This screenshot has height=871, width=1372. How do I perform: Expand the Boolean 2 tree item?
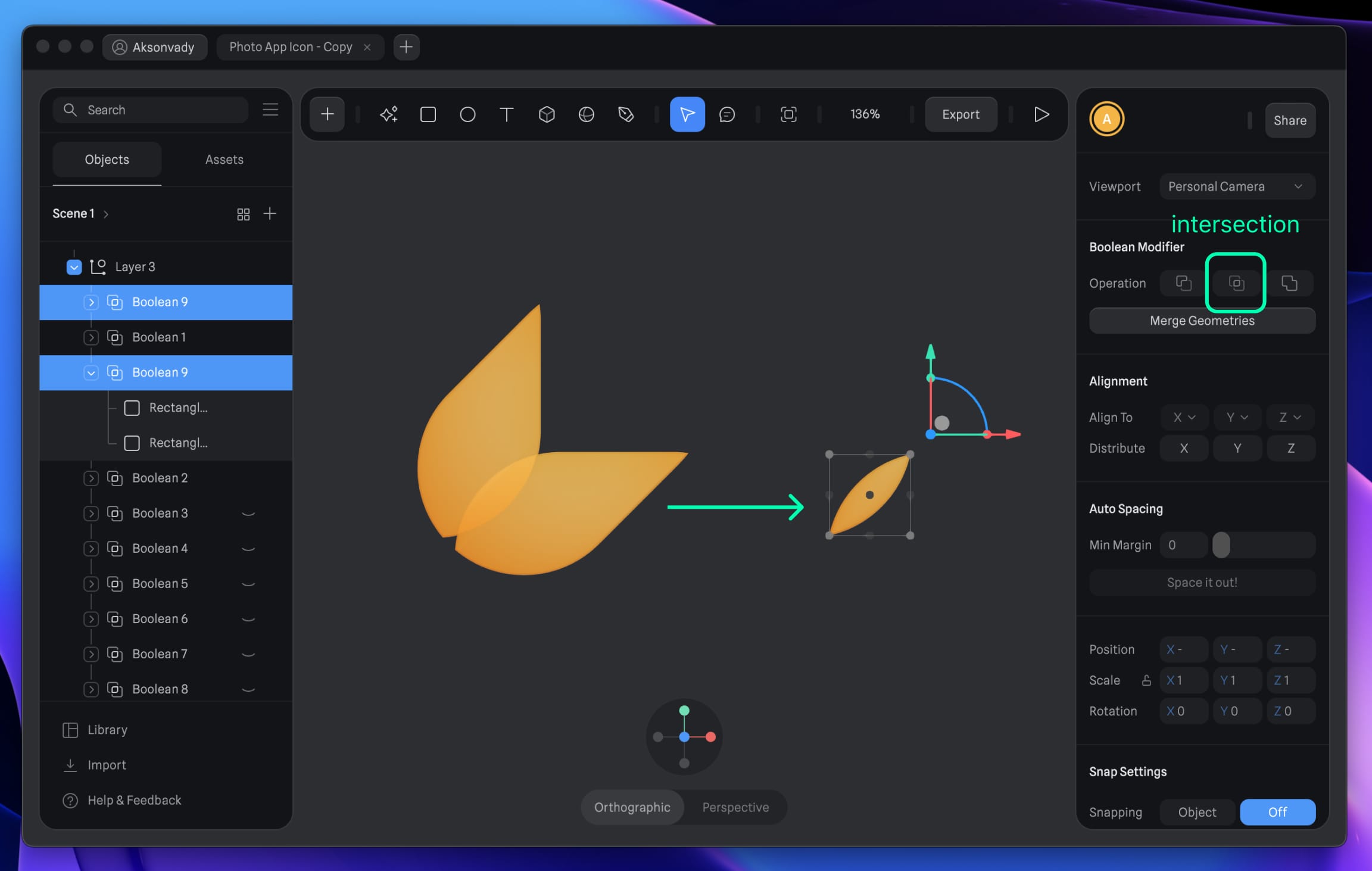point(91,478)
